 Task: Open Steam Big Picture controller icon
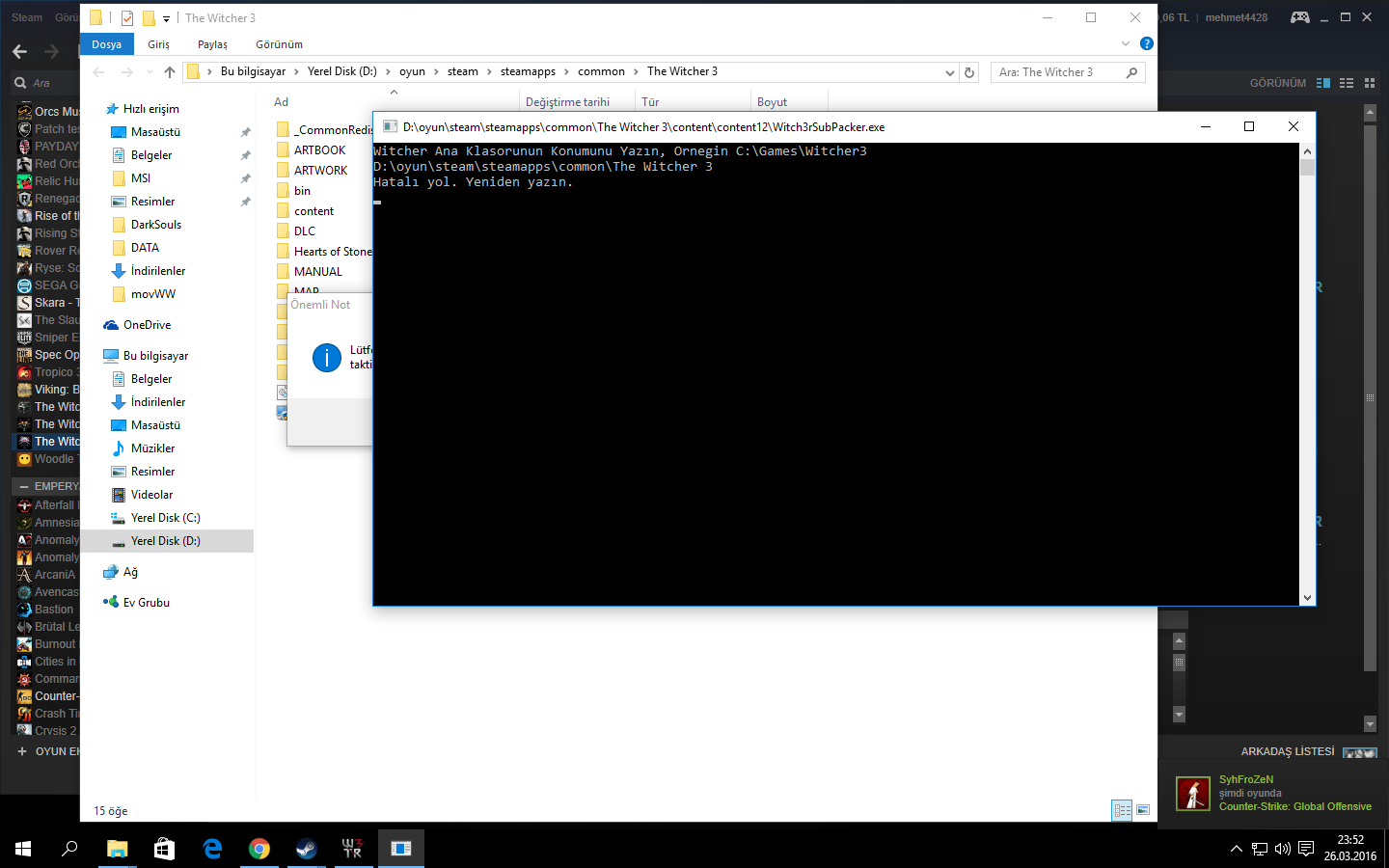pos(1300,17)
